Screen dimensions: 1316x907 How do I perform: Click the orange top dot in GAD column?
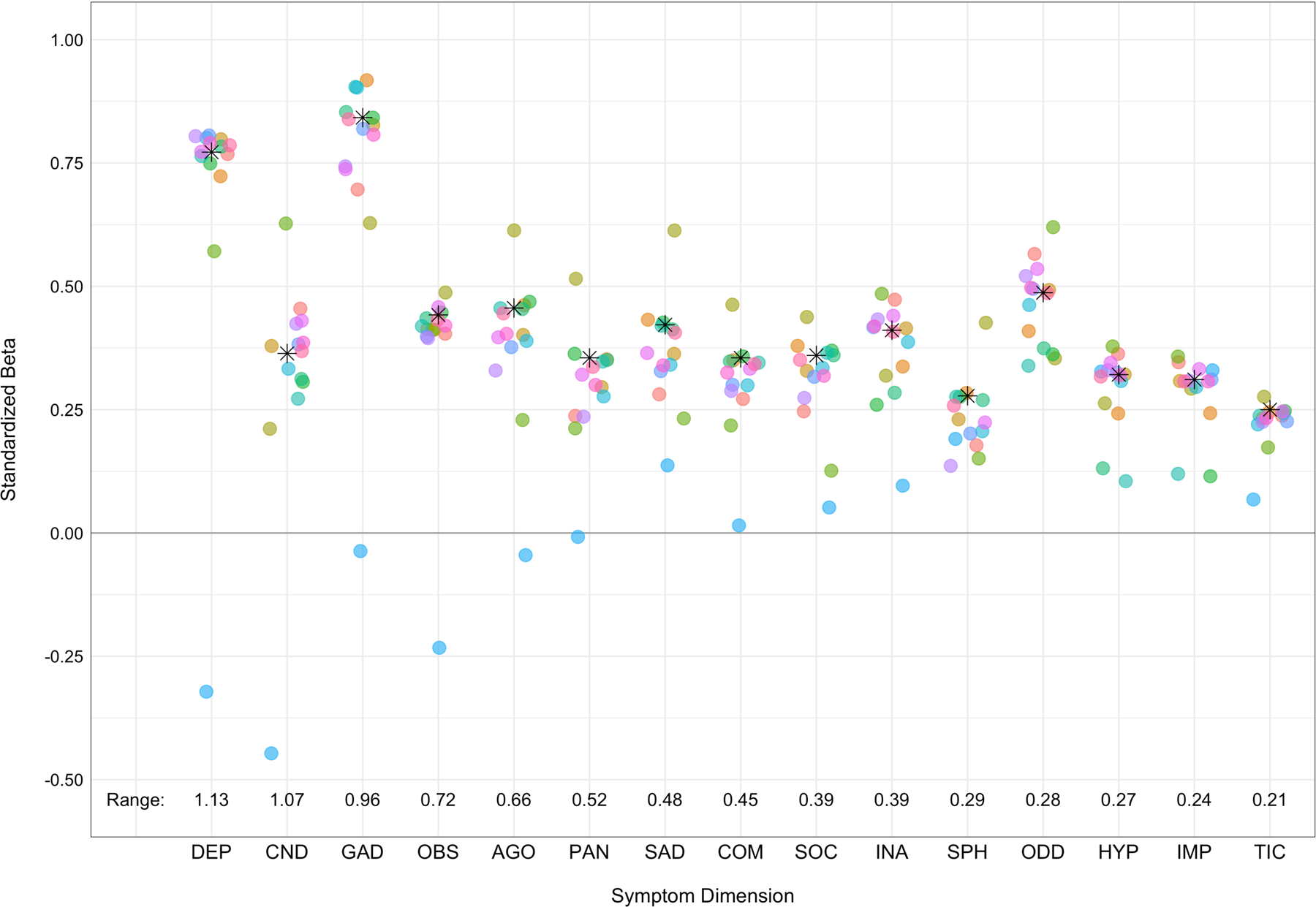pyautogui.click(x=367, y=80)
